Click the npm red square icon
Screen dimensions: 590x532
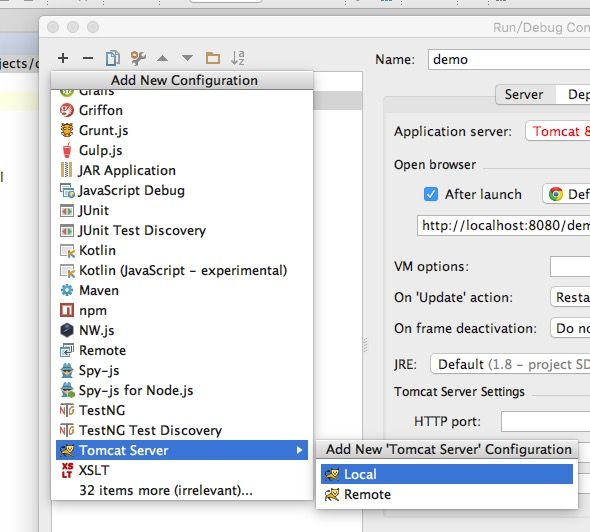coord(67,310)
